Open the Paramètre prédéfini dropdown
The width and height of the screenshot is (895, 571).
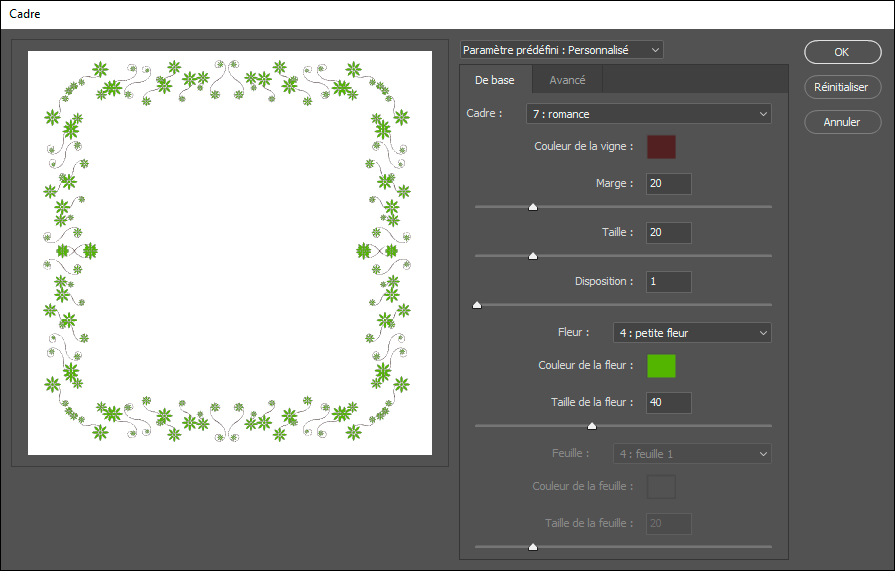(561, 50)
